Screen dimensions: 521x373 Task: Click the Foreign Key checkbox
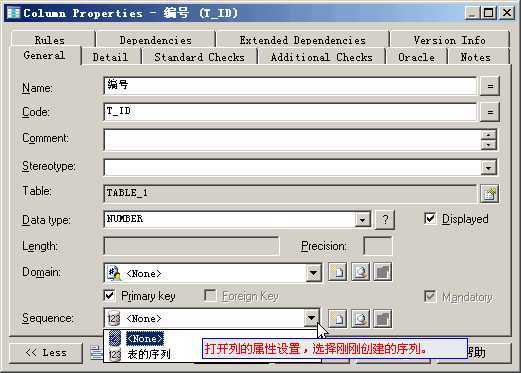pyautogui.click(x=210, y=295)
